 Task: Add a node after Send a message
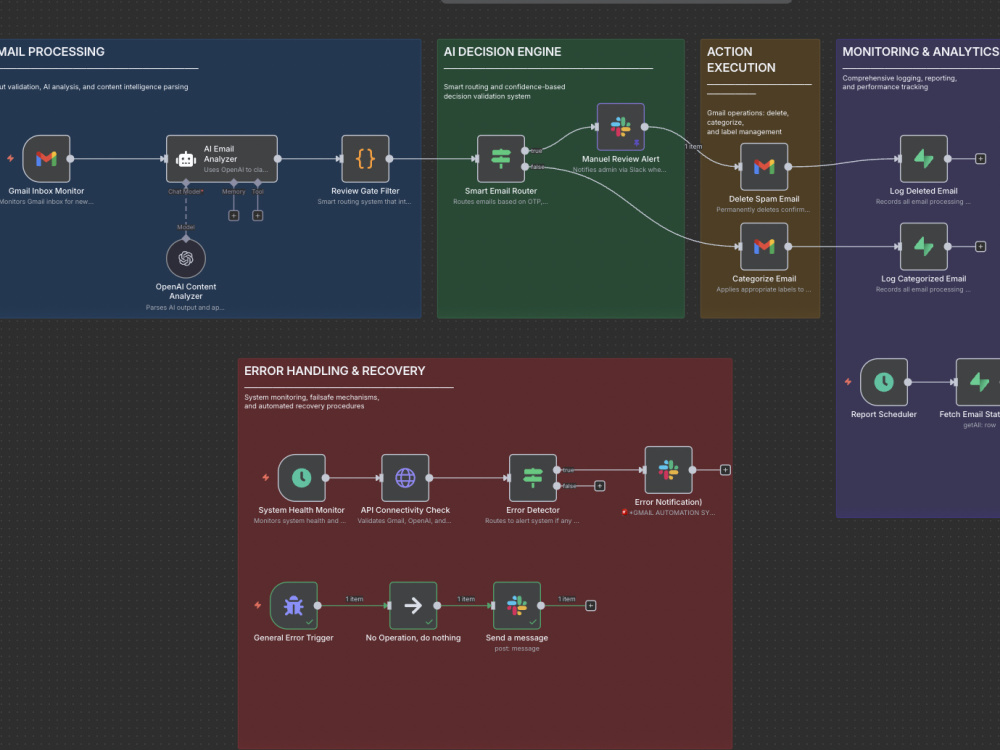click(591, 605)
